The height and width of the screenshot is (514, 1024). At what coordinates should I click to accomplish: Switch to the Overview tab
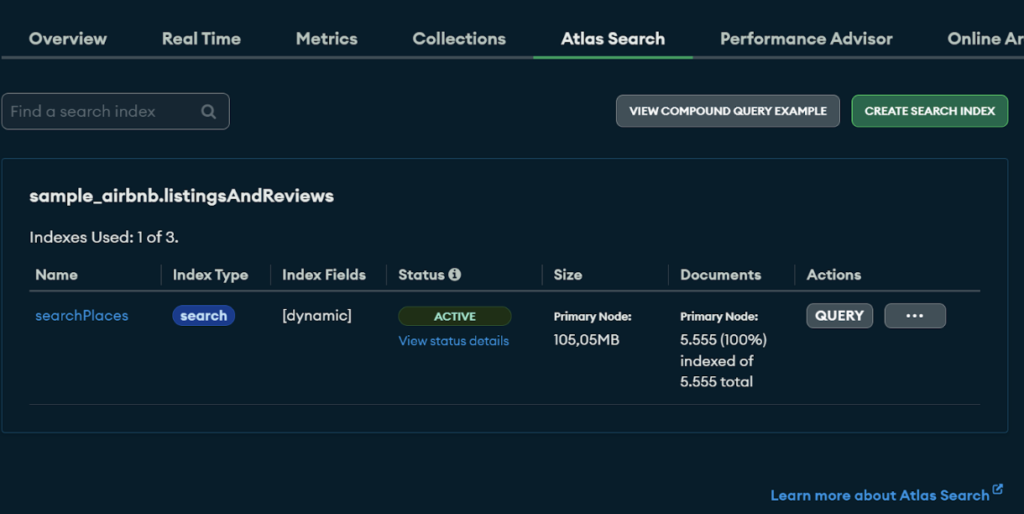(68, 39)
